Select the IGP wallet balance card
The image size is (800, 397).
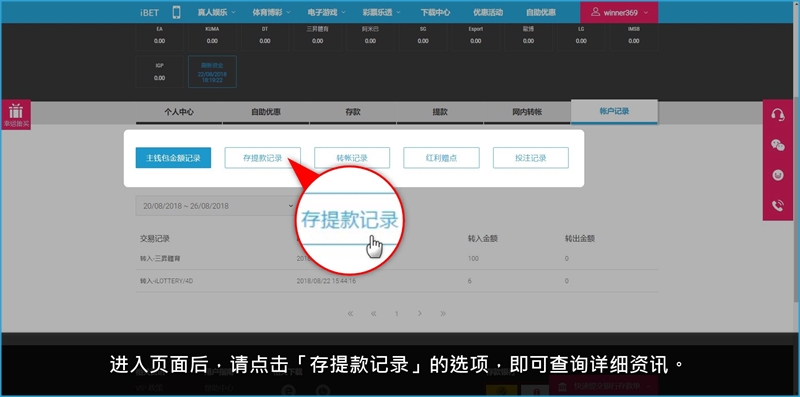pos(160,72)
